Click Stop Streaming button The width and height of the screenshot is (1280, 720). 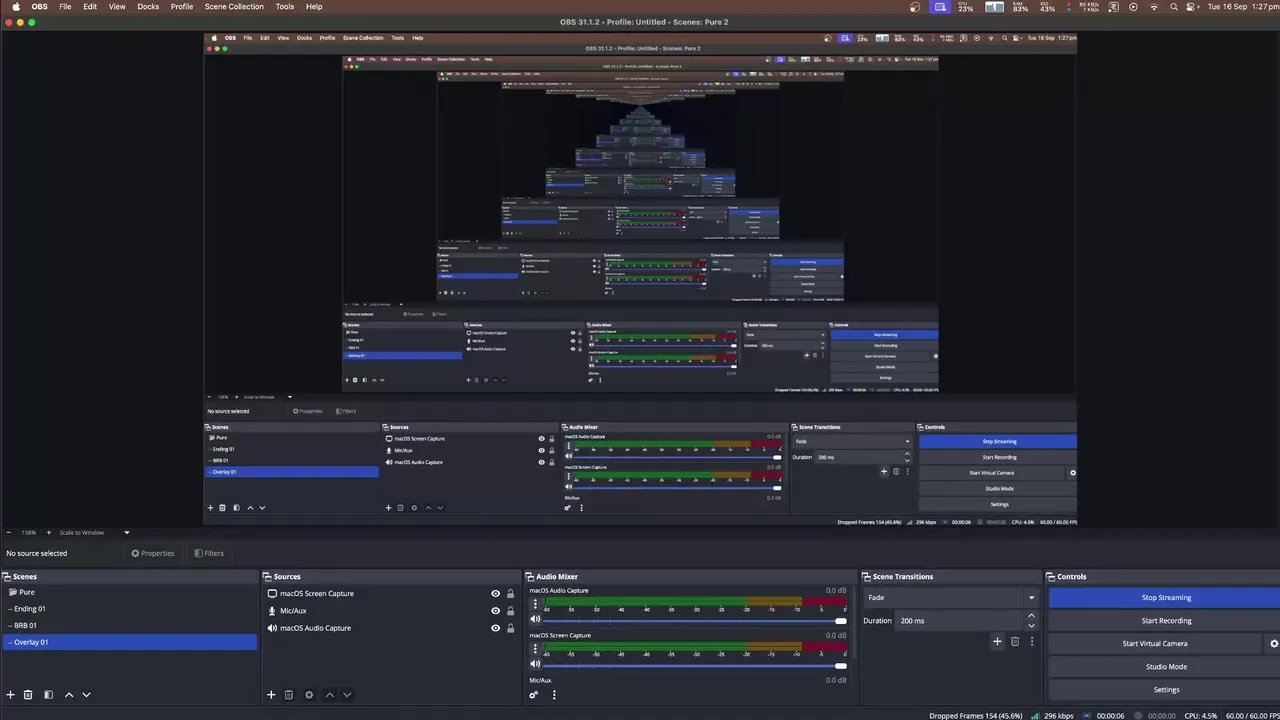(x=1166, y=597)
